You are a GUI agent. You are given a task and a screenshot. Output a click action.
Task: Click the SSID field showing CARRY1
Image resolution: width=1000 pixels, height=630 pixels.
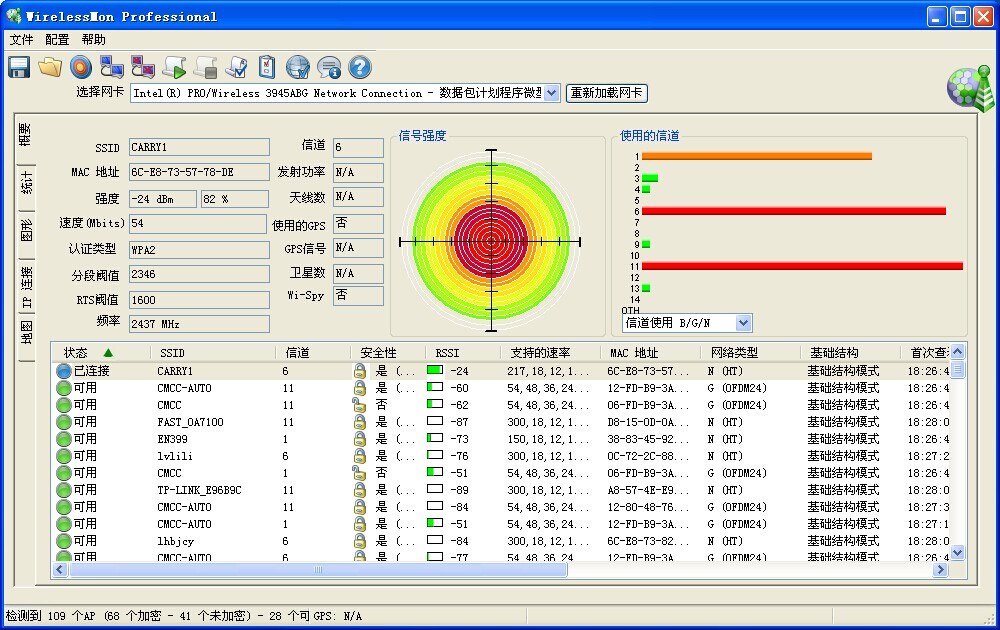[x=199, y=148]
